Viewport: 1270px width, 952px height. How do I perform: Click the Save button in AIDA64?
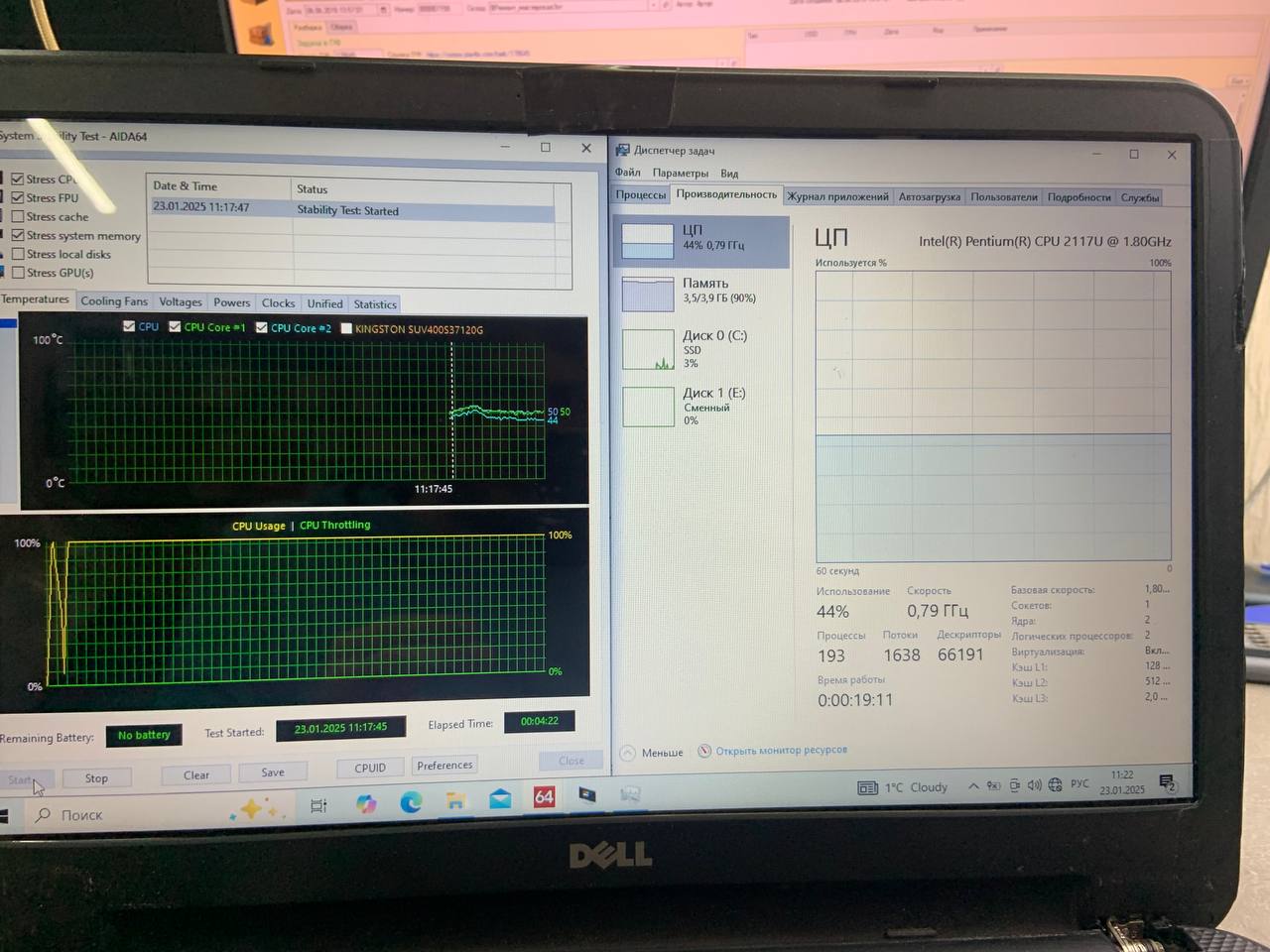tap(273, 773)
